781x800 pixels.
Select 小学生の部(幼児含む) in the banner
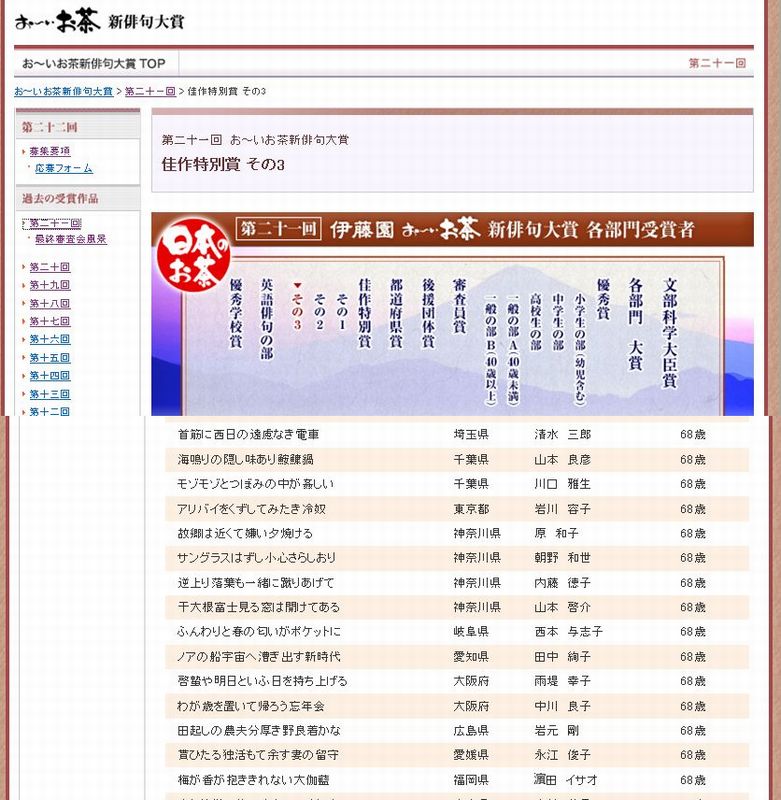(x=580, y=349)
